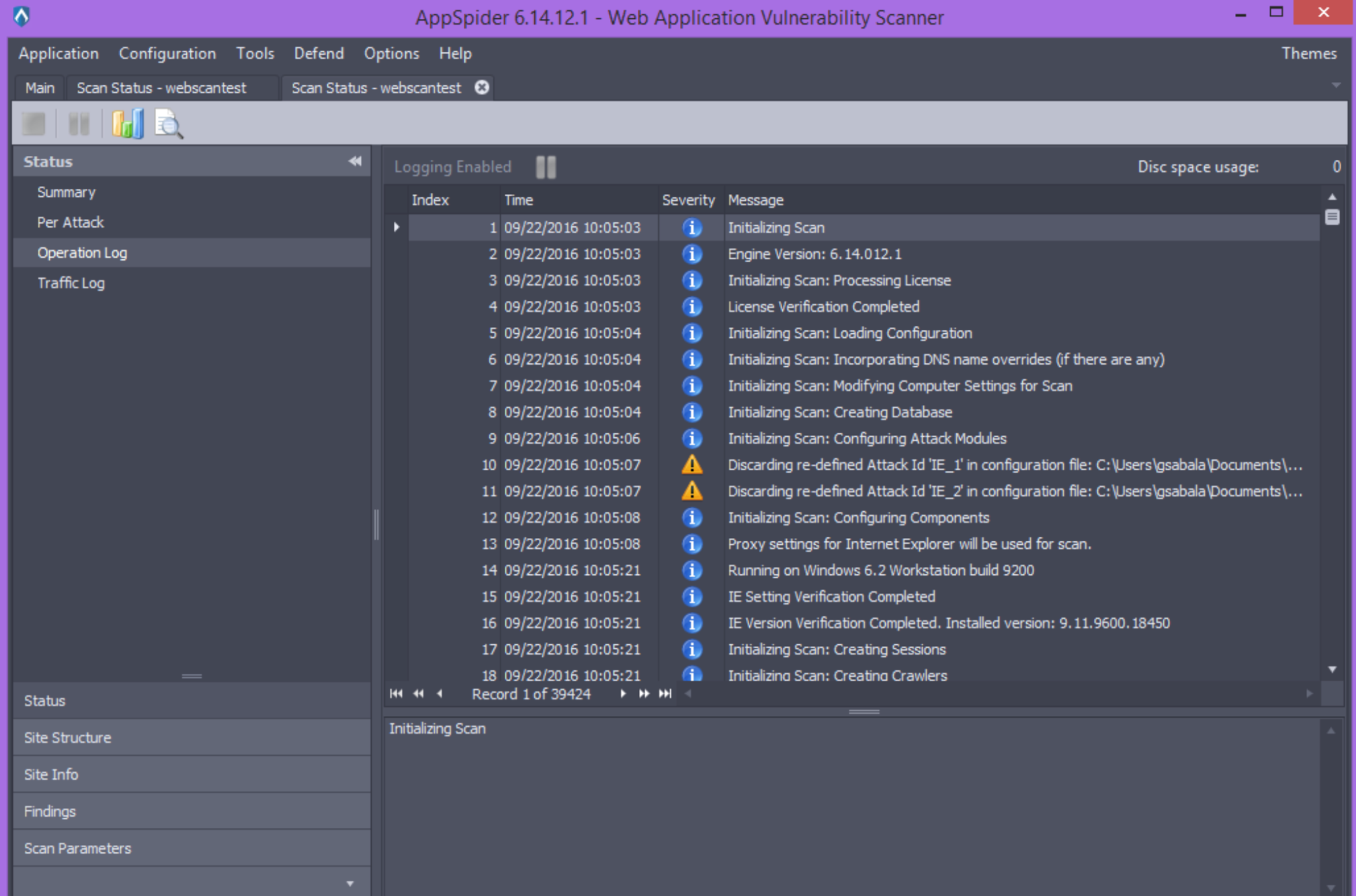Click info icon on License Verification Completed row
The image size is (1356, 896).
point(692,306)
